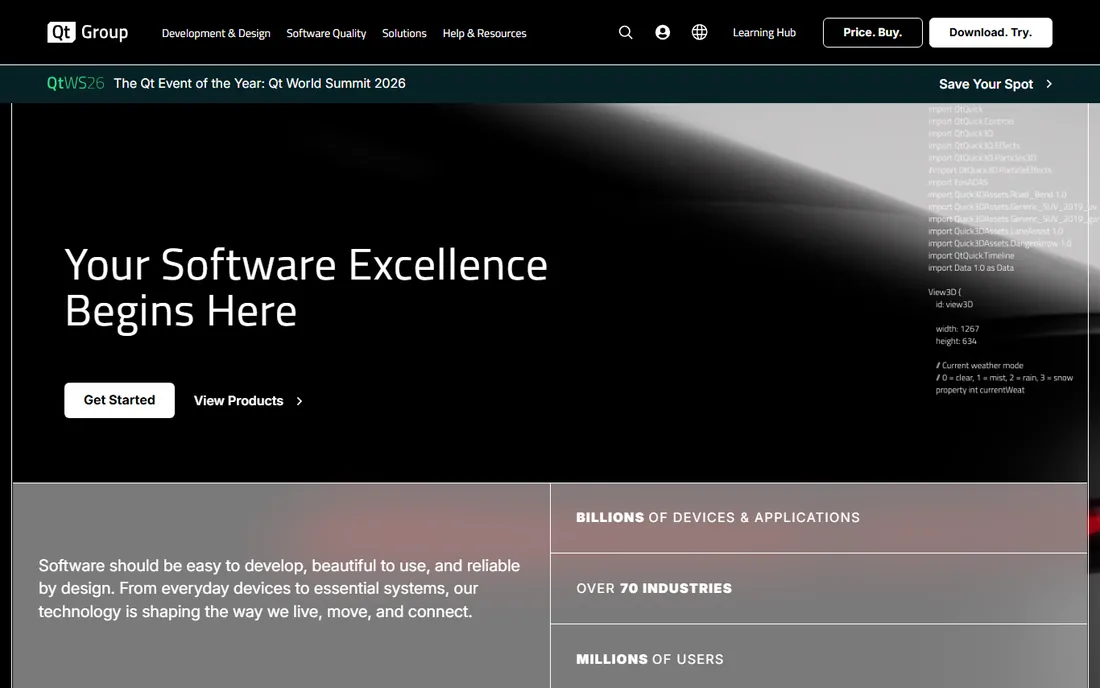This screenshot has height=688, width=1100.
Task: Open the Solutions menu
Action: [404, 33]
